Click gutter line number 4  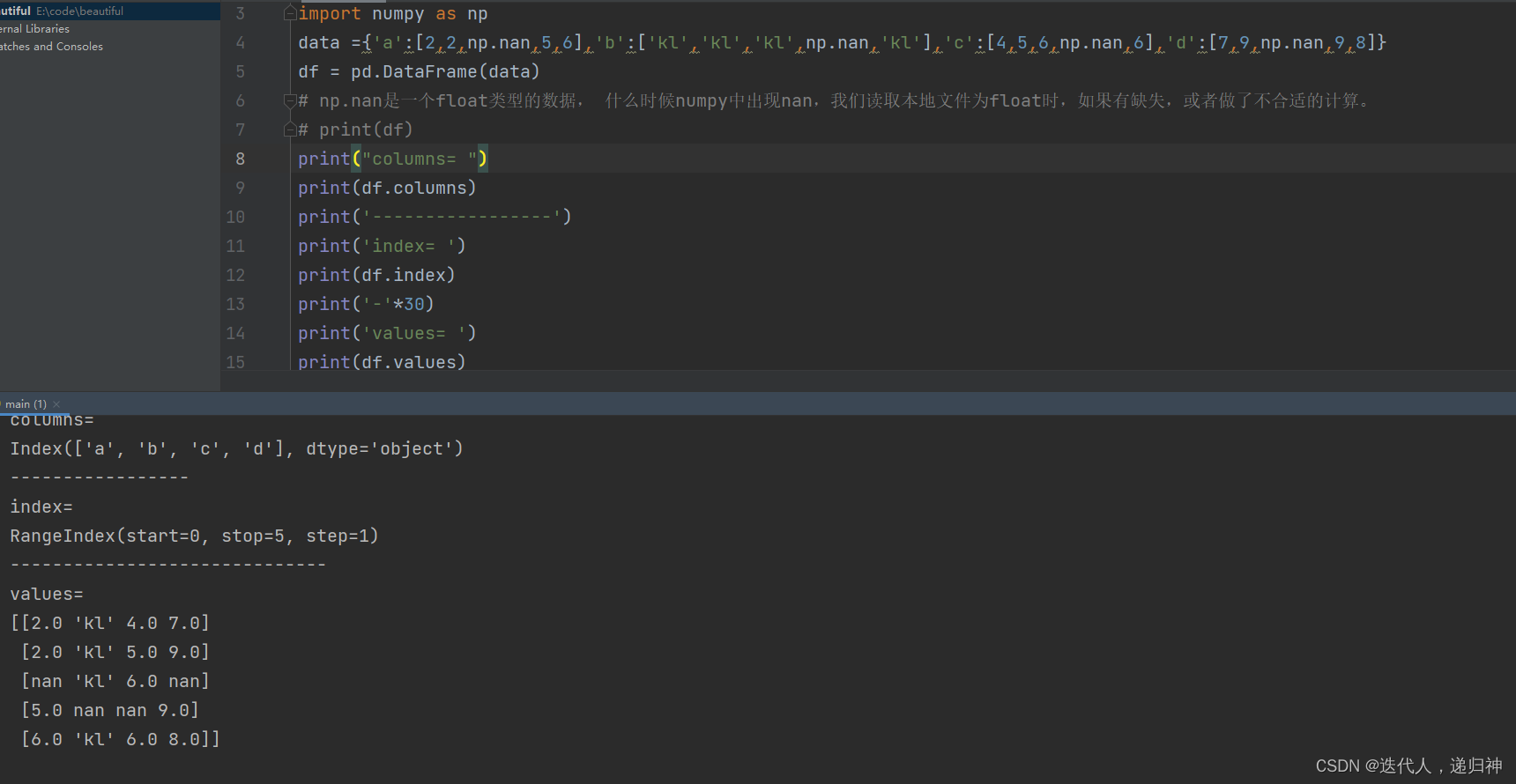tap(240, 42)
